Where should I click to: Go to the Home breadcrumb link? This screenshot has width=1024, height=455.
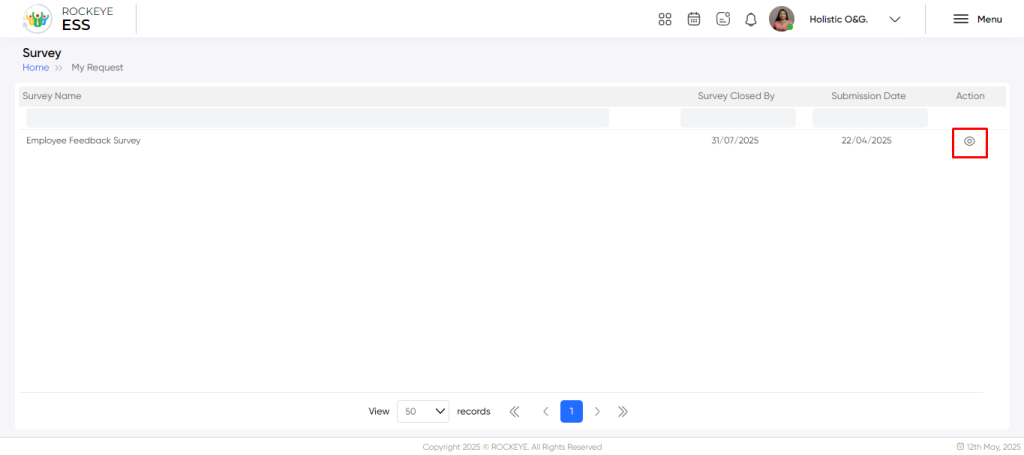click(x=35, y=67)
